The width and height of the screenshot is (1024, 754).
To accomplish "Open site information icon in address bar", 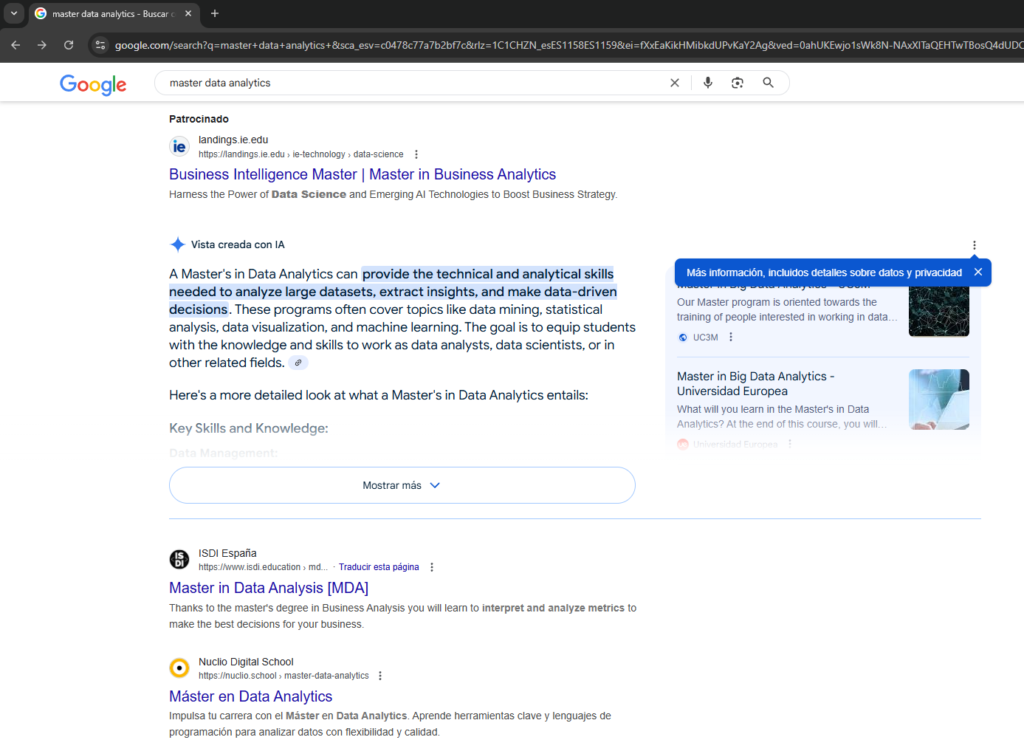I will [x=100, y=45].
